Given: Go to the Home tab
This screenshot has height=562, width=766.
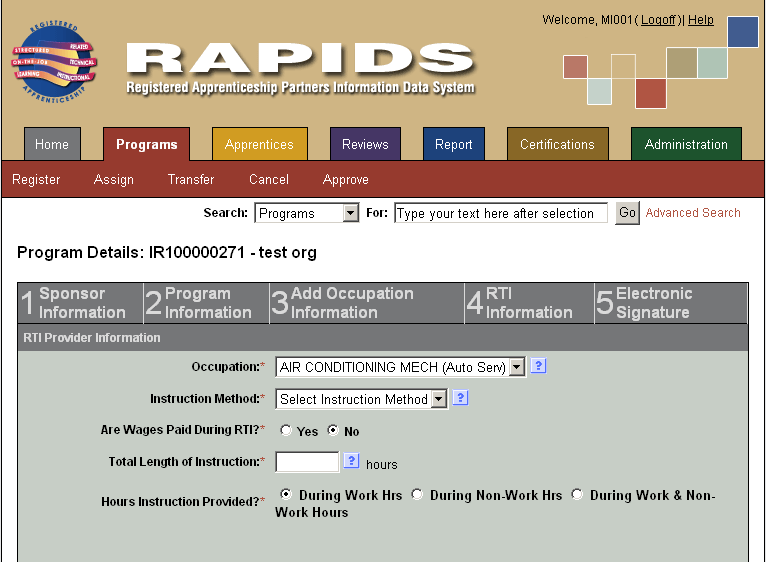Looking at the screenshot, I should click(52, 144).
